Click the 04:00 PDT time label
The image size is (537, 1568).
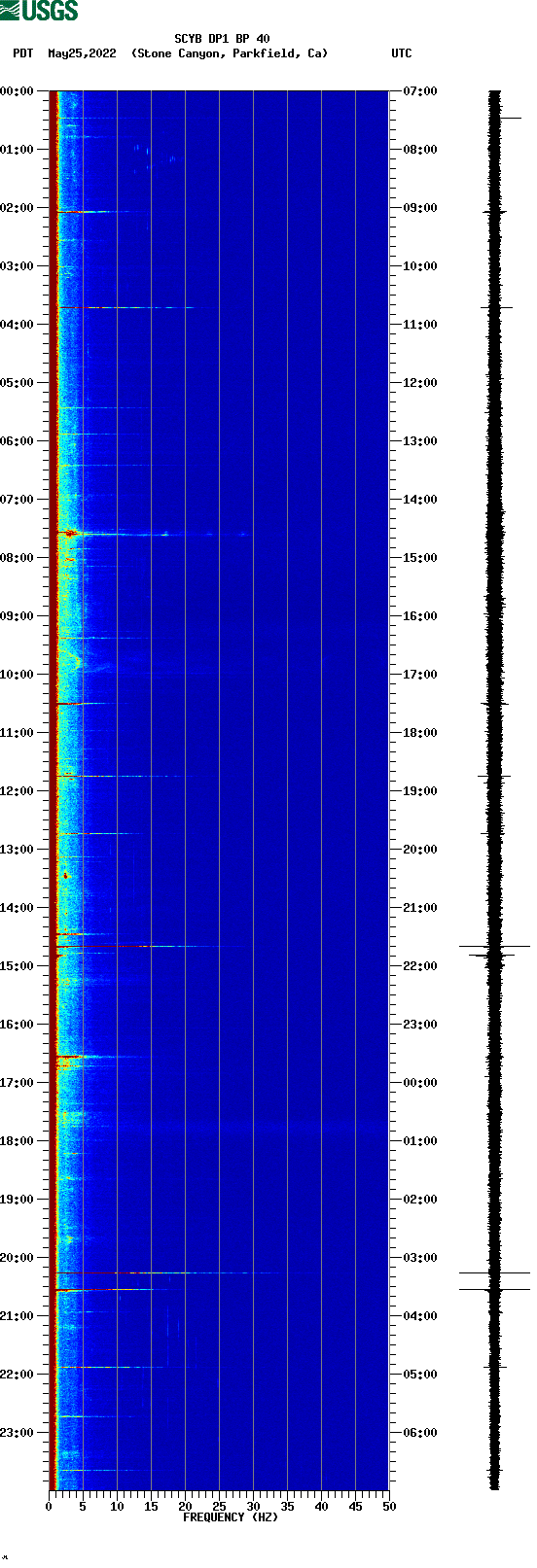(x=18, y=325)
